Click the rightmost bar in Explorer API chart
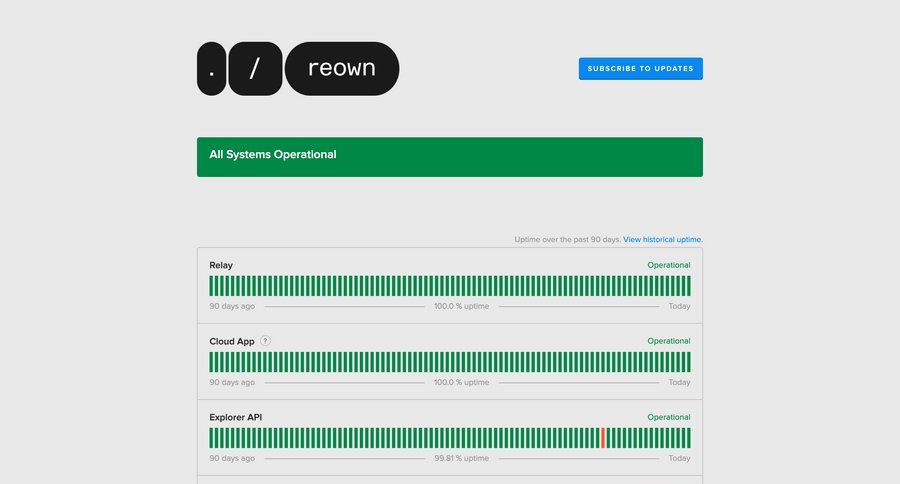This screenshot has width=900, height=484. (x=688, y=438)
